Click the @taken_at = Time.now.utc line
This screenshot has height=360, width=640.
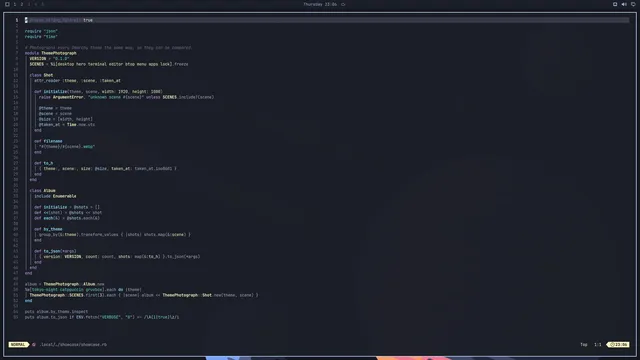click(67, 124)
